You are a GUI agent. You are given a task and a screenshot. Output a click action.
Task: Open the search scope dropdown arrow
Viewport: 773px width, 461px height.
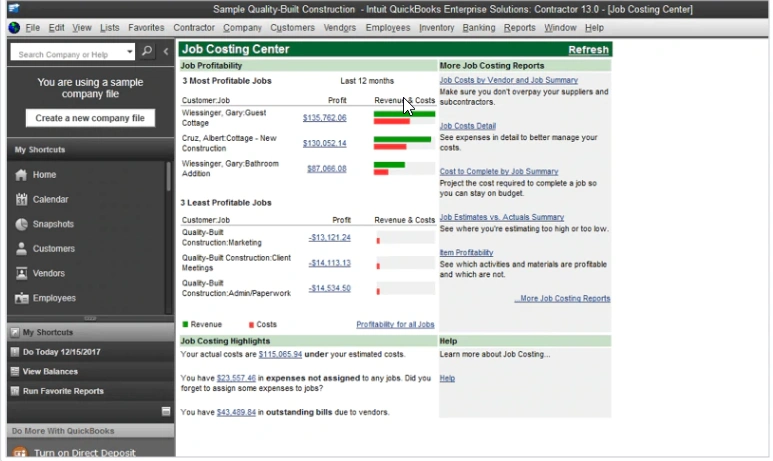(129, 51)
